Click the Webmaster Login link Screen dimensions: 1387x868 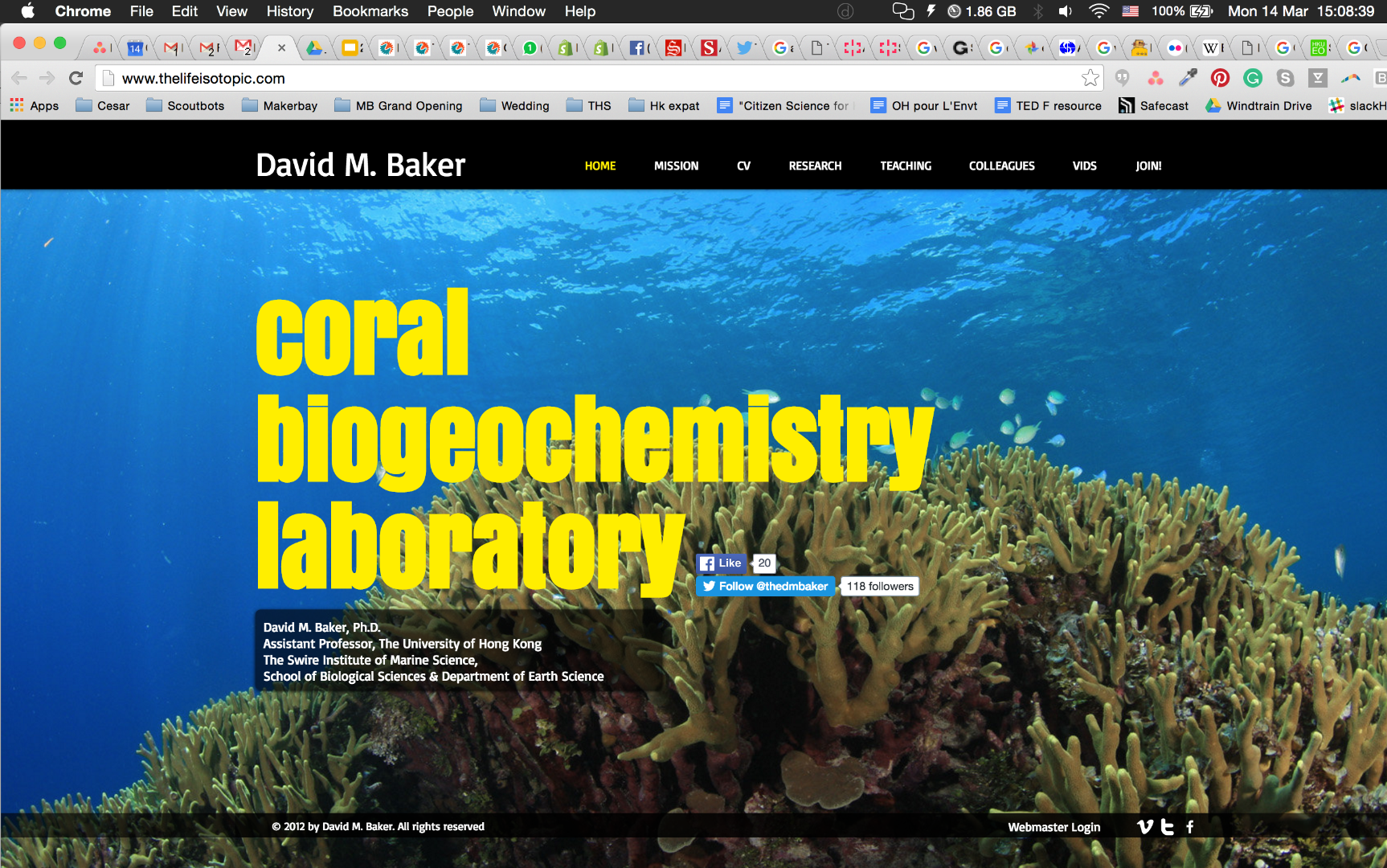click(x=1054, y=827)
